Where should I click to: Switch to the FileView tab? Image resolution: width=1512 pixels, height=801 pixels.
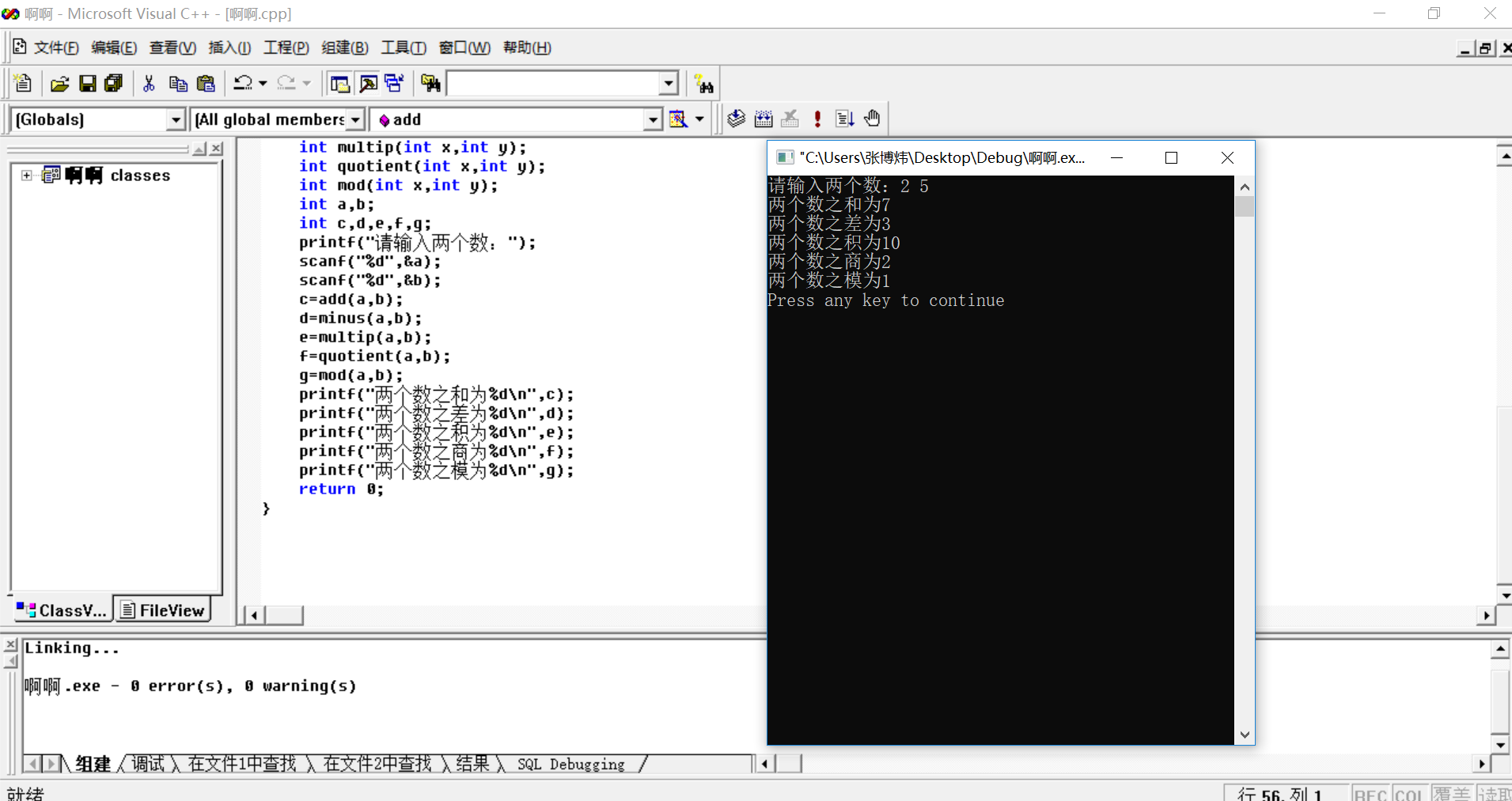click(x=163, y=610)
